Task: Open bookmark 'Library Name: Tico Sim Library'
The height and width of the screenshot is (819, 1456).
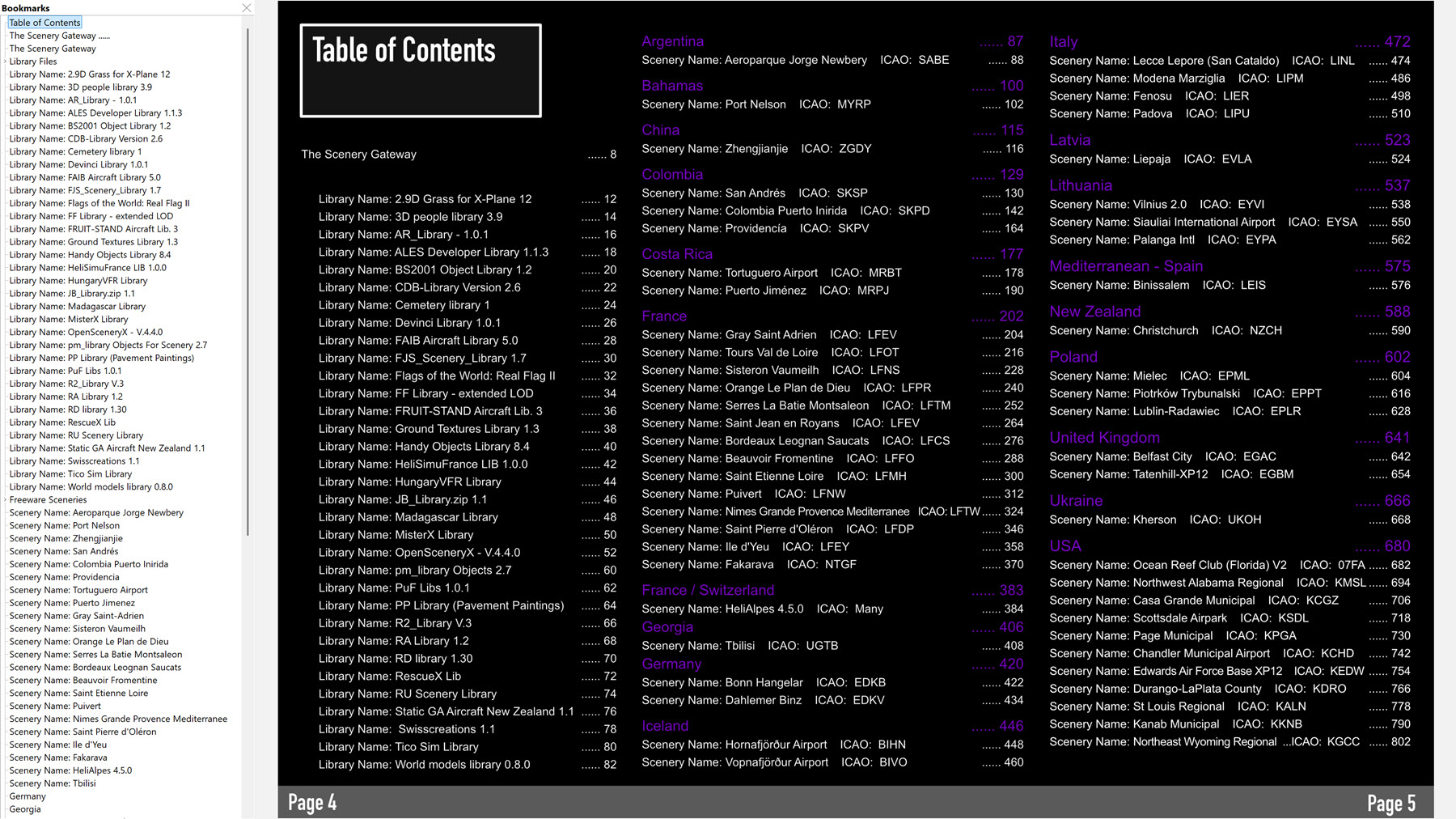Action: [x=70, y=474]
